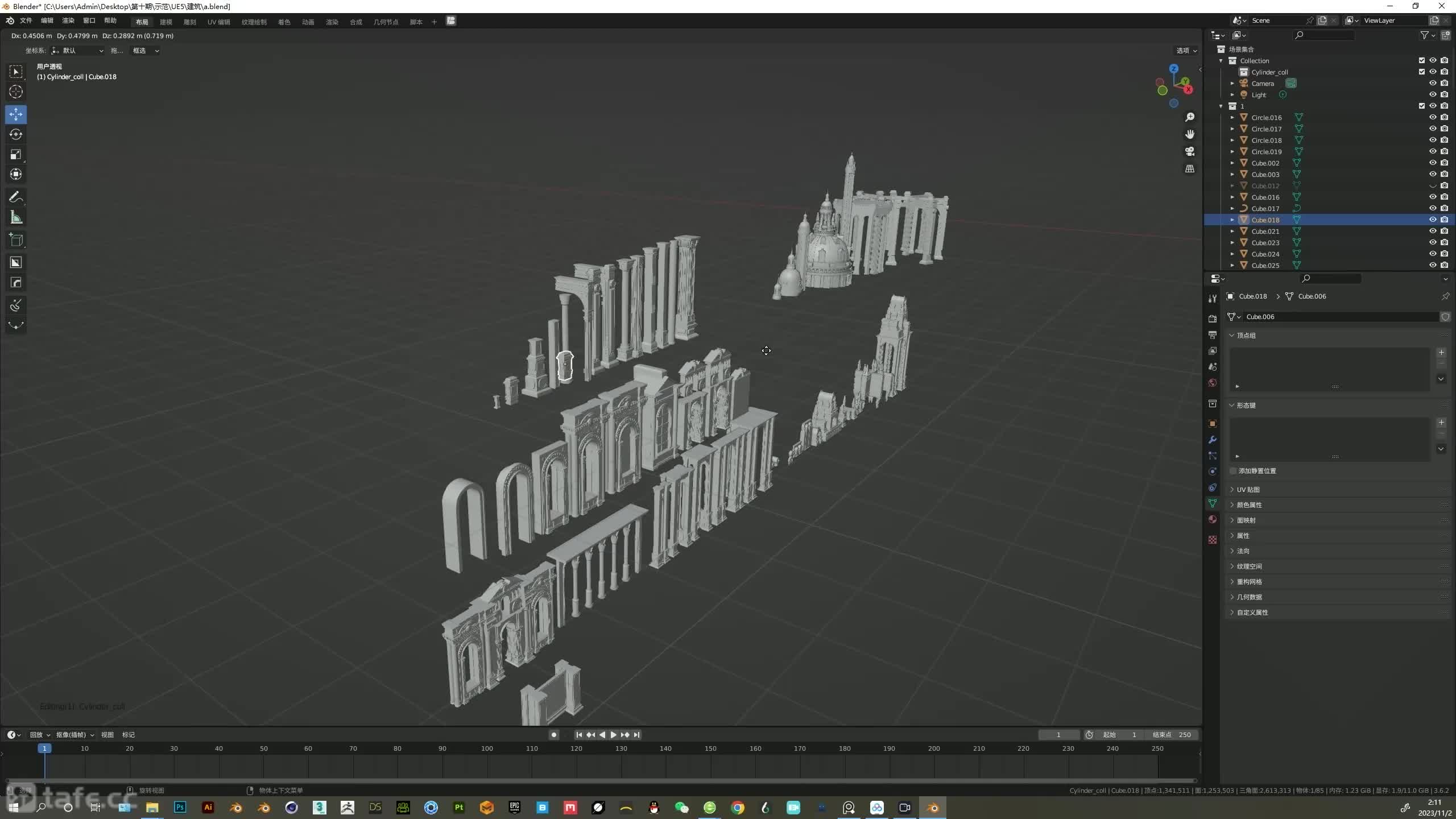
Task: Hide Circle.016 in viewport
Action: pyautogui.click(x=1433, y=117)
